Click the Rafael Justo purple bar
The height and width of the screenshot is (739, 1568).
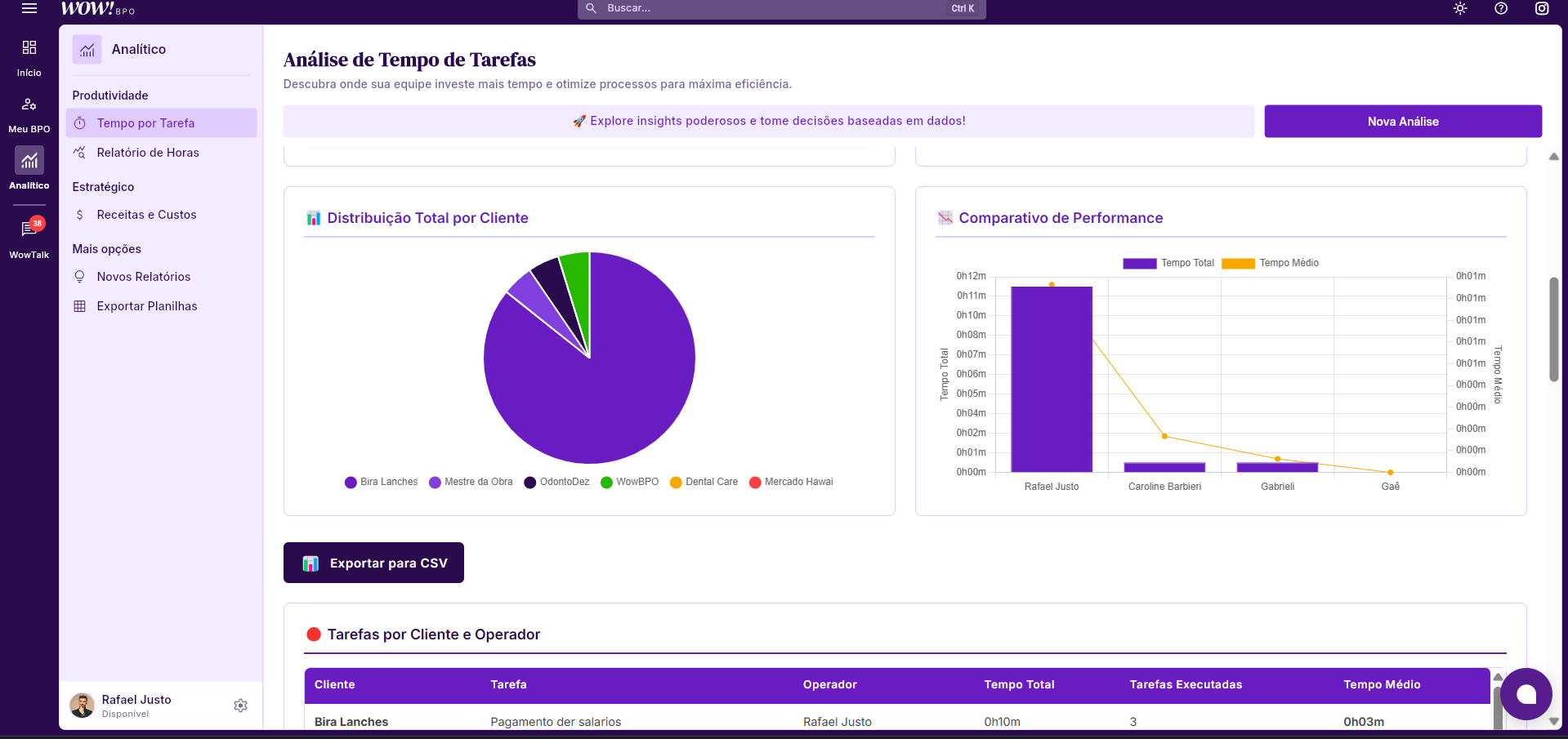point(1051,379)
